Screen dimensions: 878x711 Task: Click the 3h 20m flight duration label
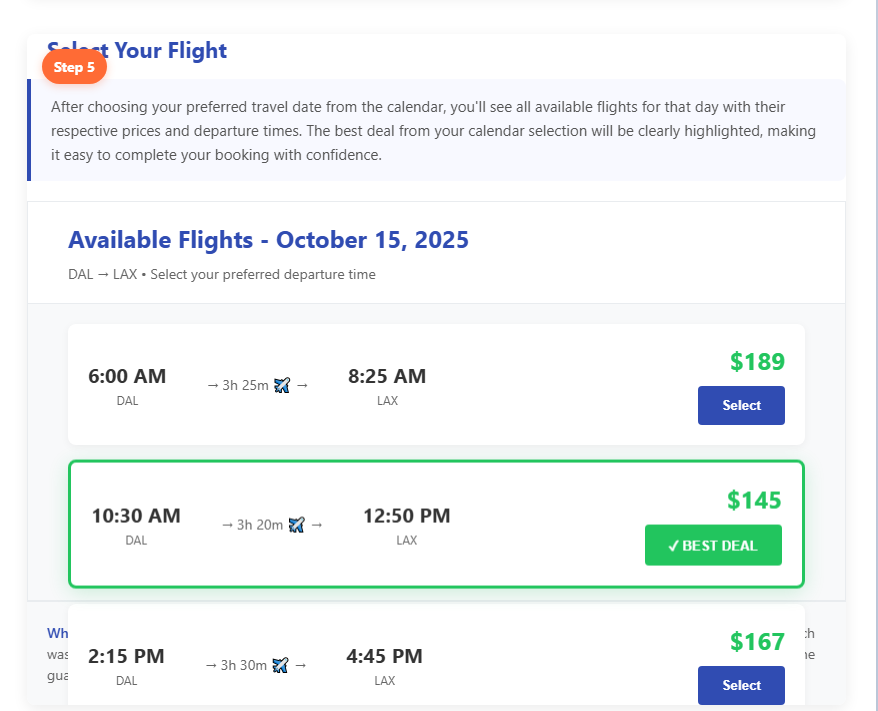point(260,524)
